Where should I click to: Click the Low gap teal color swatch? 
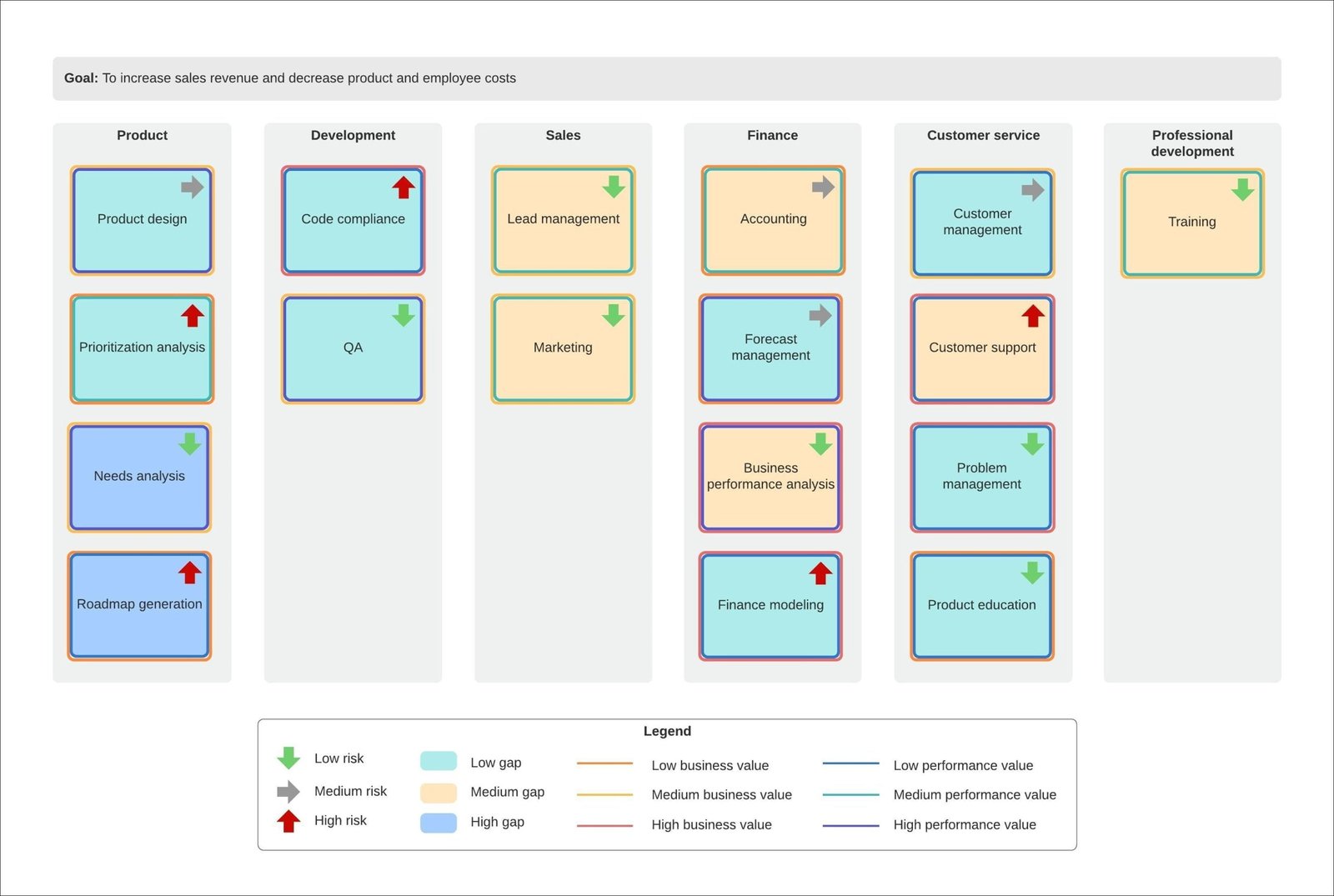439,761
